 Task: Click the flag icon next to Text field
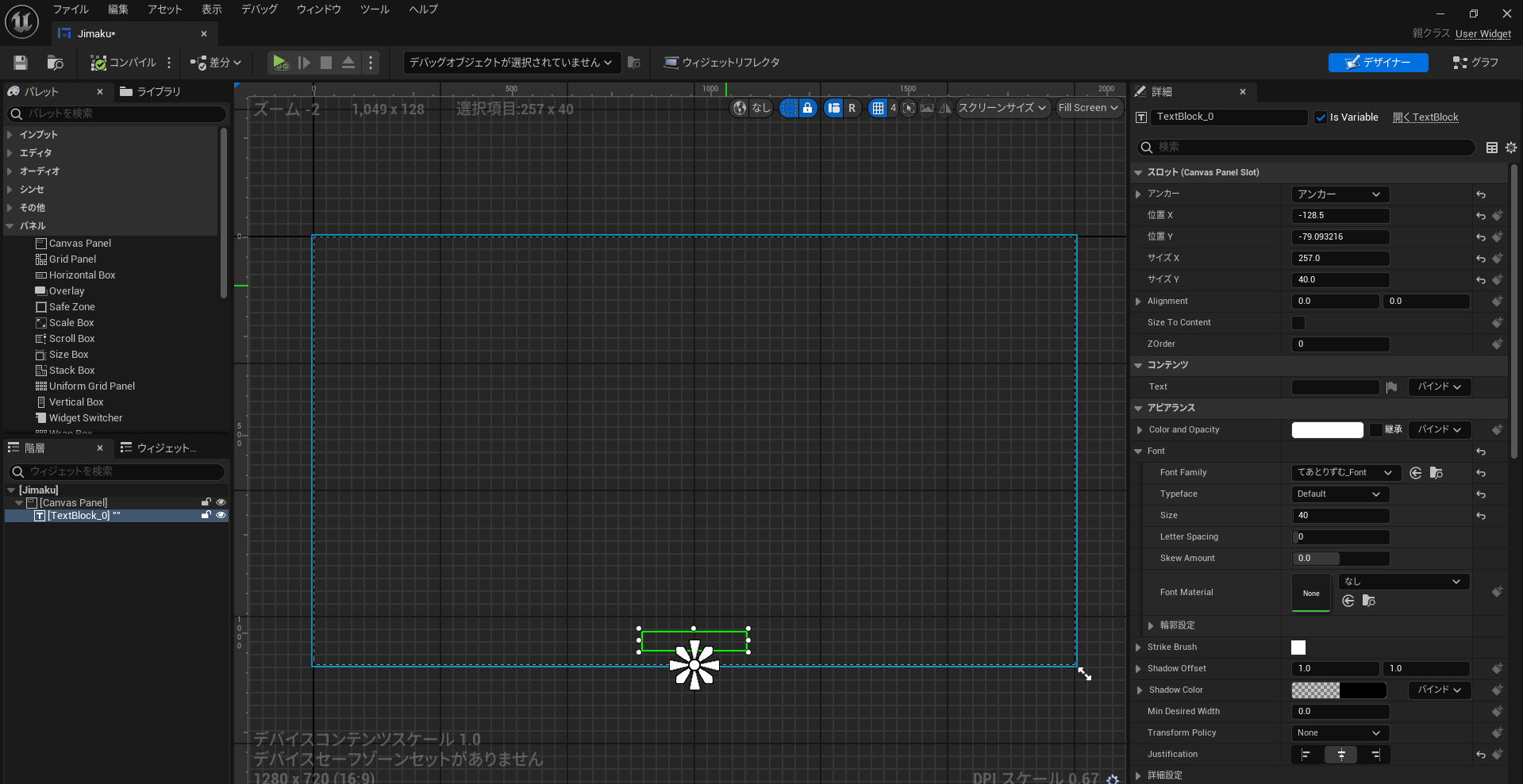[1391, 387]
